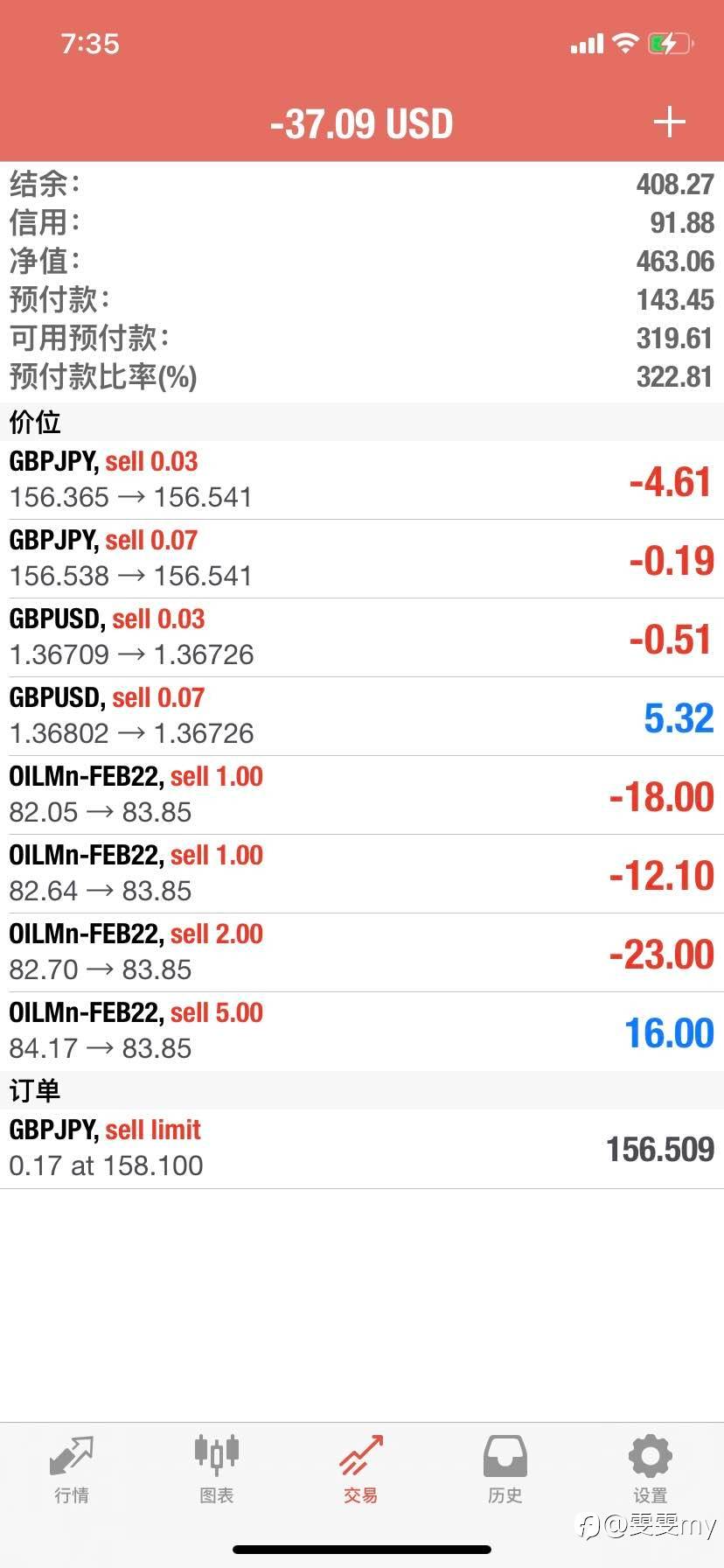724x1568 pixels.
Task: Open GBPUSD sell 0.07 profit position
Action: (362, 716)
